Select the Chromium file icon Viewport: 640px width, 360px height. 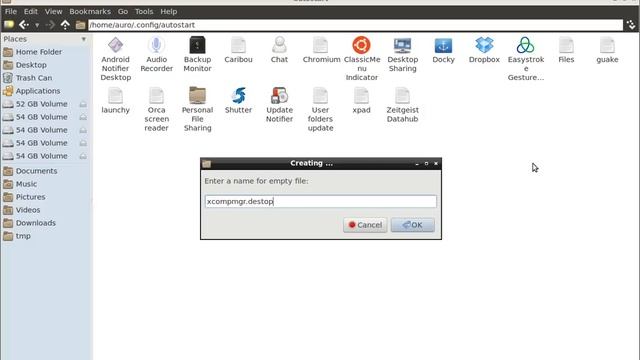coord(320,45)
